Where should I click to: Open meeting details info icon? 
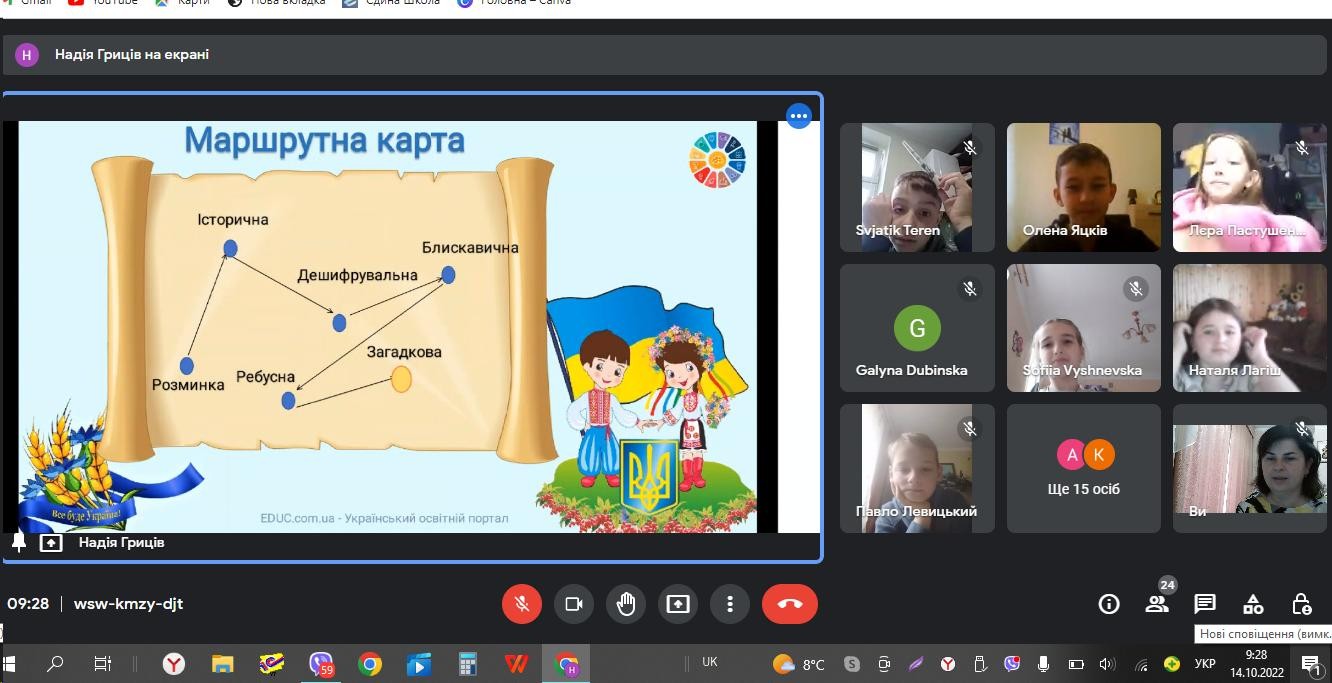point(1108,604)
